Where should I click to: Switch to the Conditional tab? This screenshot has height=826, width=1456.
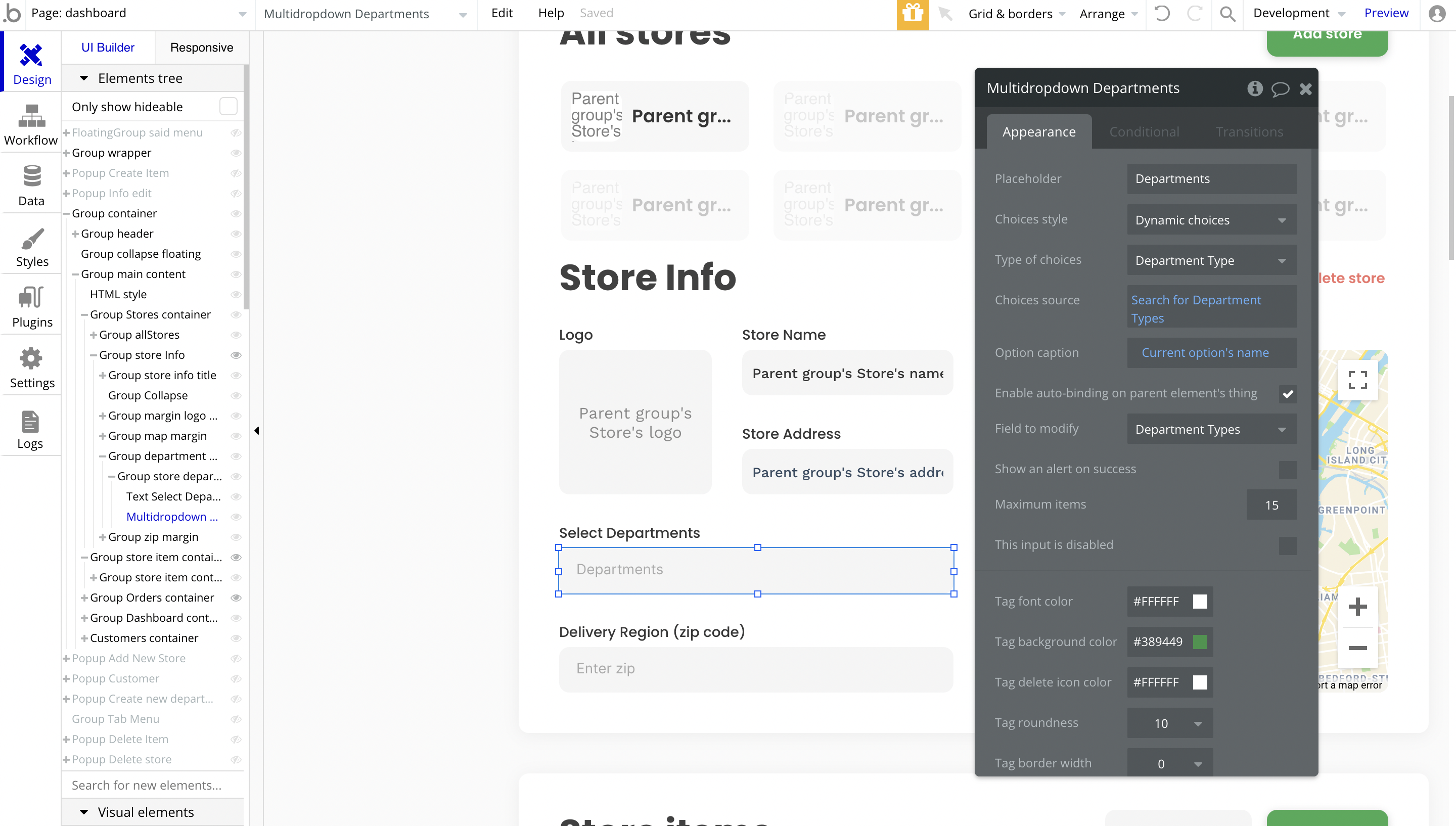[1144, 132]
